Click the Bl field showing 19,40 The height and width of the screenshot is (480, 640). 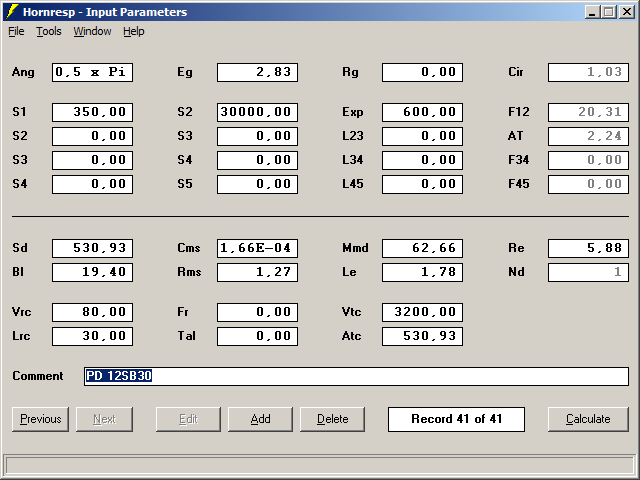(x=92, y=272)
